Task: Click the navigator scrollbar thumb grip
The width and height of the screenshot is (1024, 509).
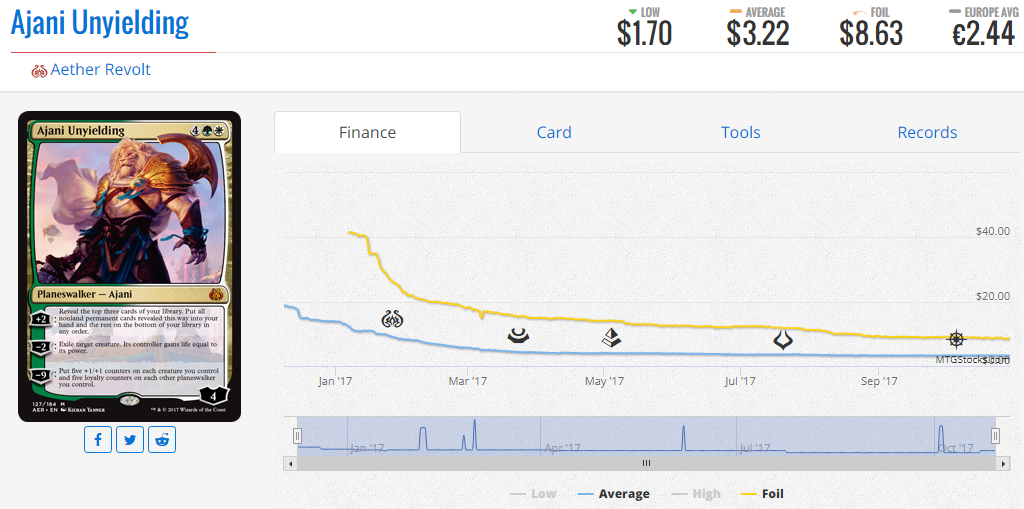Action: point(647,463)
